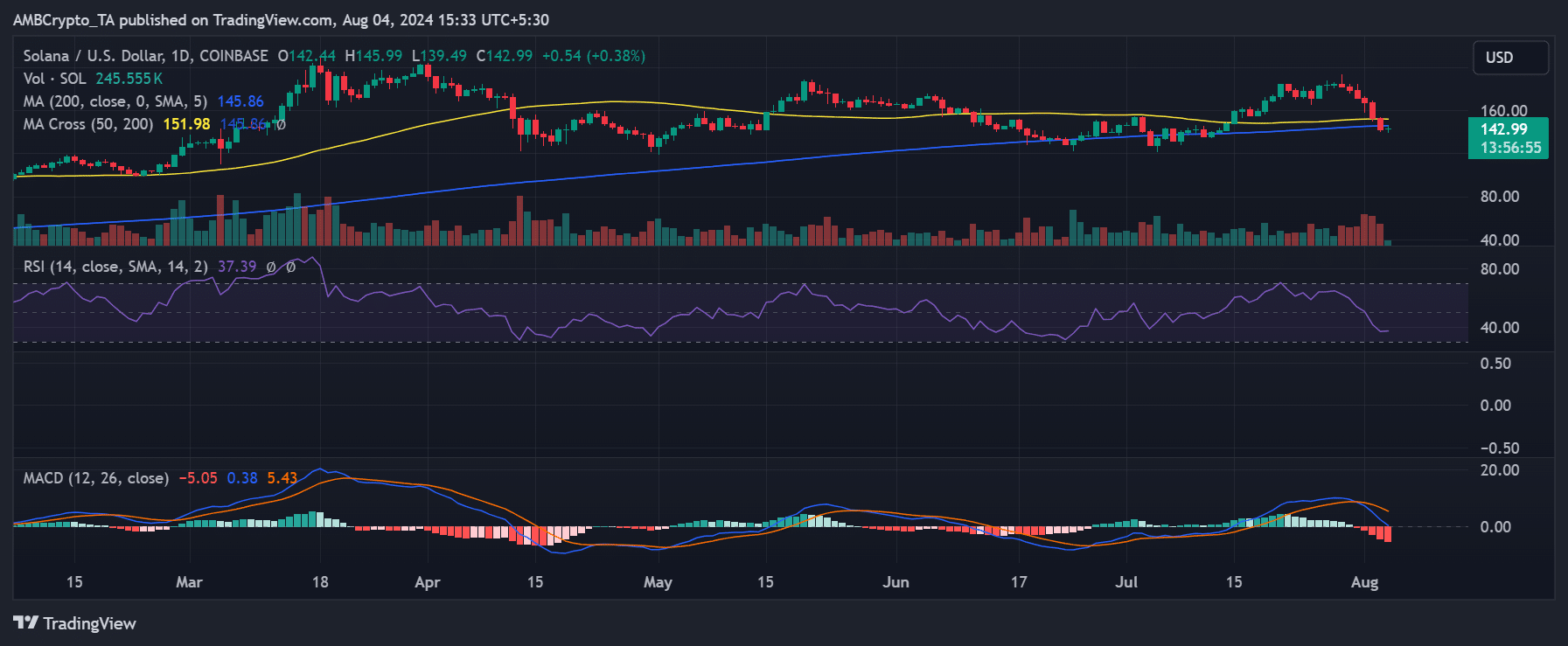The height and width of the screenshot is (646, 1568).
Task: Open the USD currency selector
Action: [x=1510, y=58]
